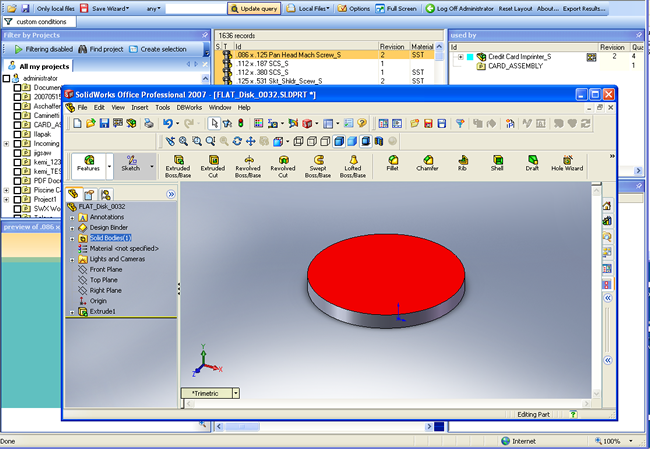Click the Find project button
650x449 pixels.
101,49
